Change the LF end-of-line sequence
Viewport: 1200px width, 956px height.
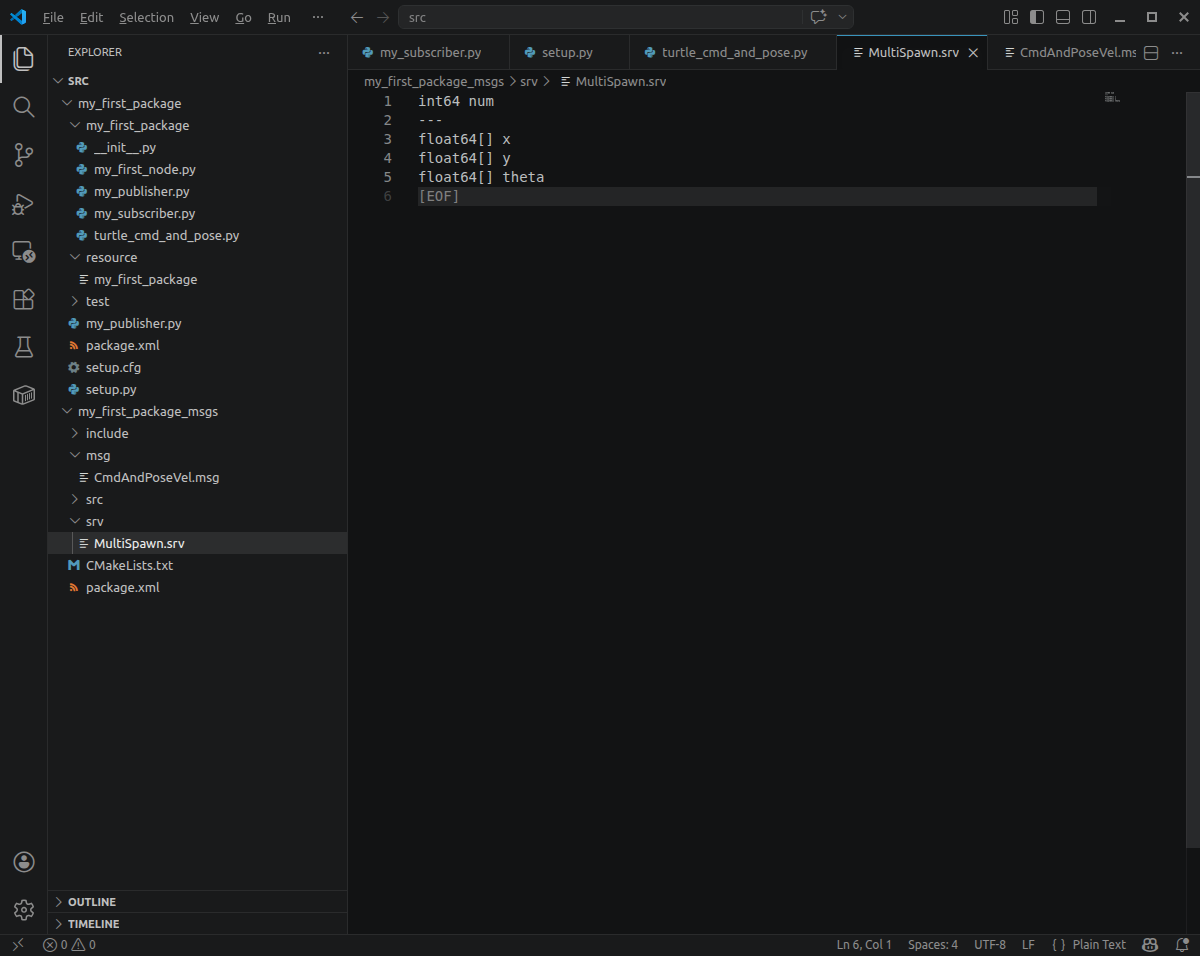click(x=1028, y=944)
